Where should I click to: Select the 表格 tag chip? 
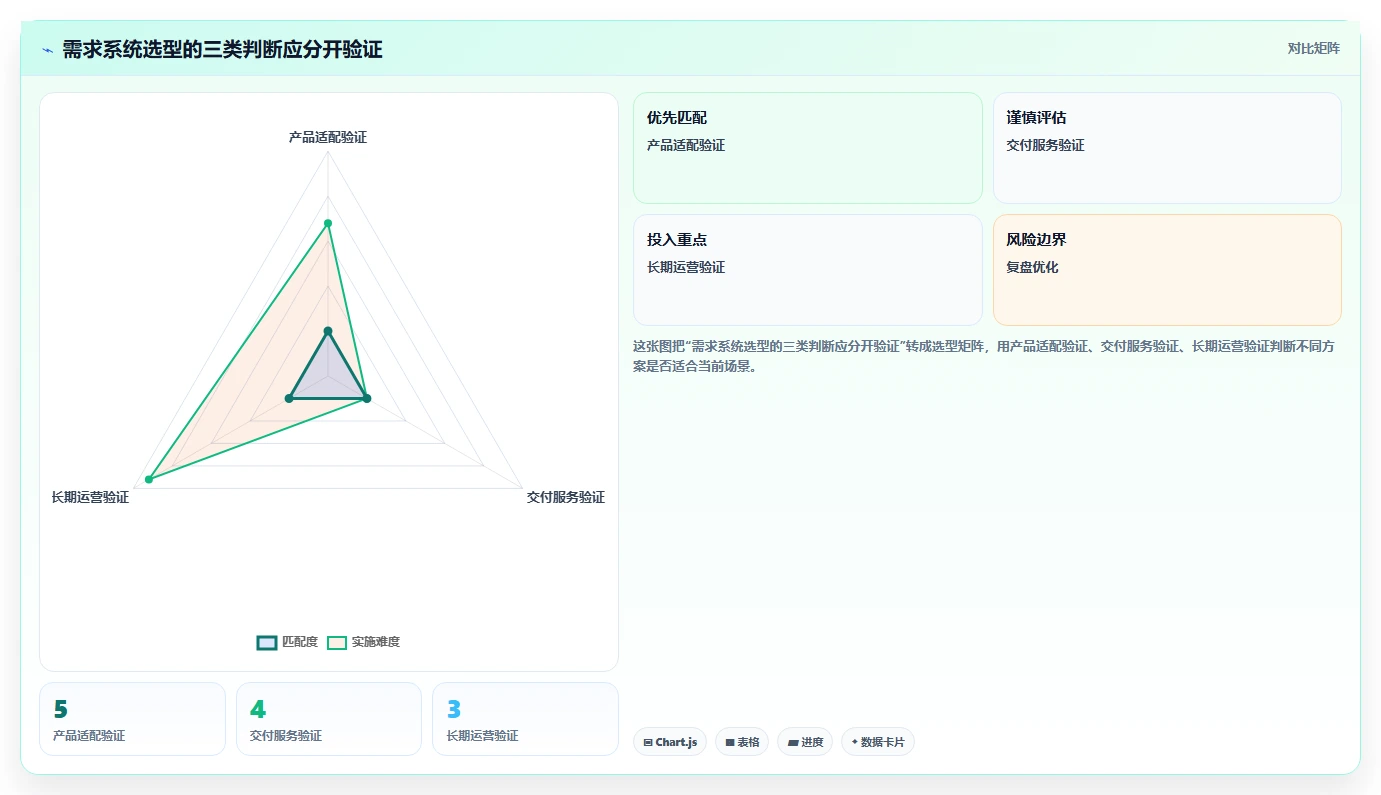tap(742, 742)
